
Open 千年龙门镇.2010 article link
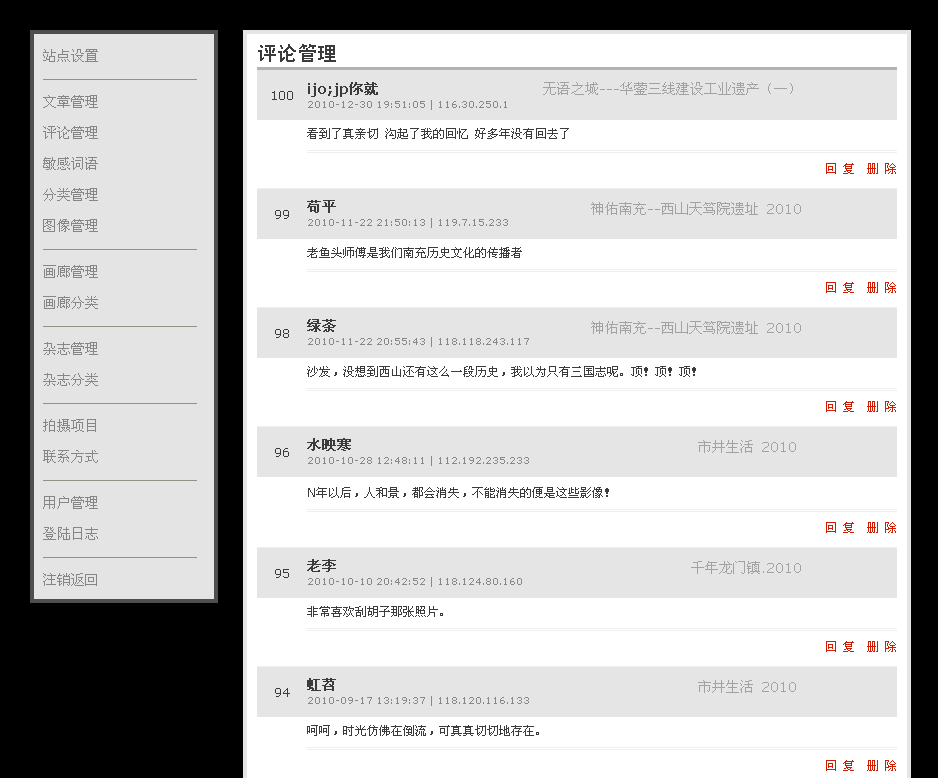point(746,568)
